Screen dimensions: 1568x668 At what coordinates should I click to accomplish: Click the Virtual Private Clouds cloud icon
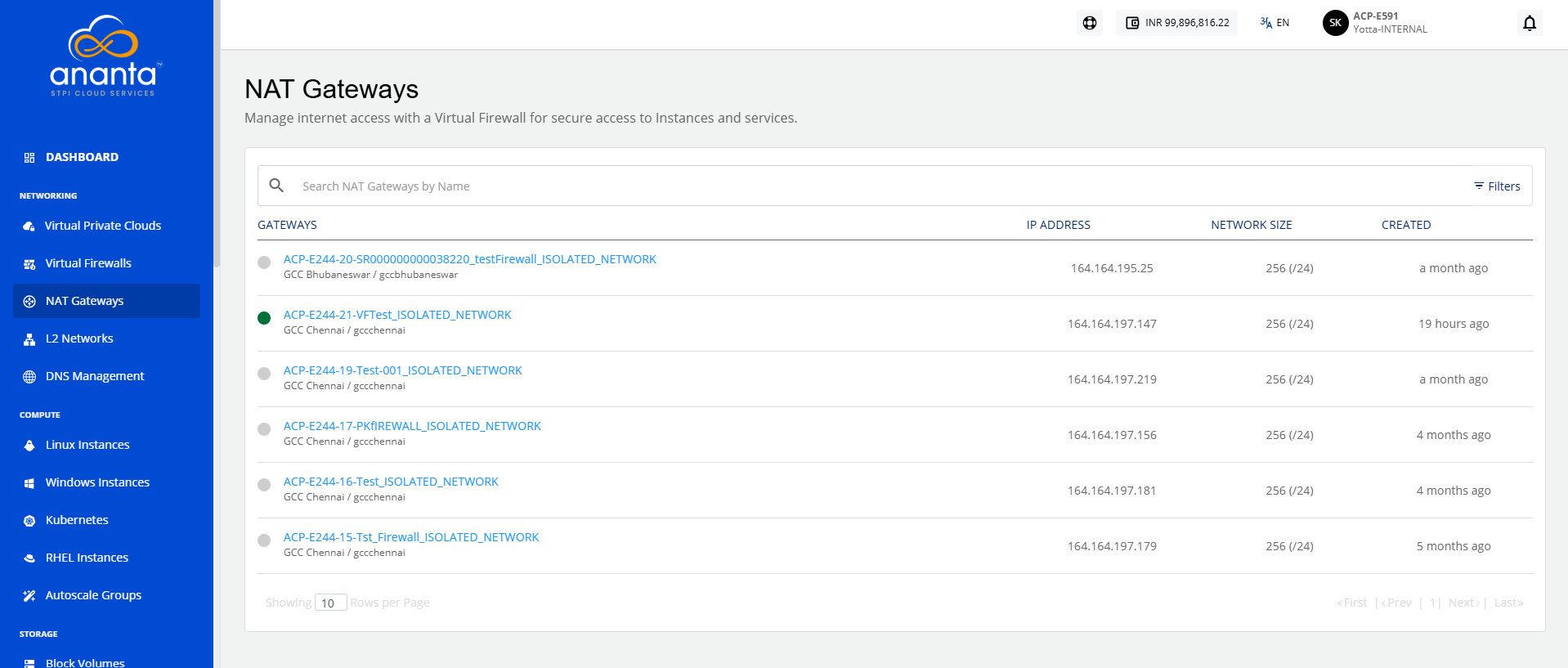coord(29,226)
